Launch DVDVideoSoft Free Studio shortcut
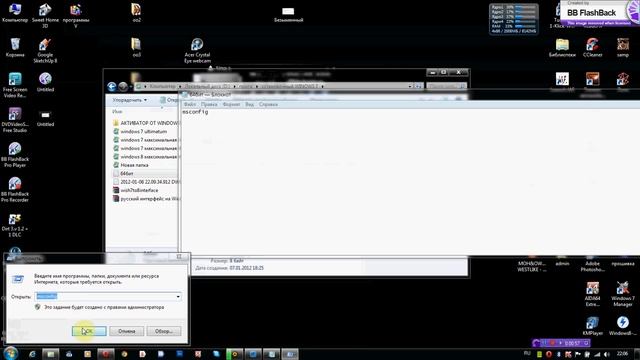This screenshot has width=640, height=360. pos(15,120)
